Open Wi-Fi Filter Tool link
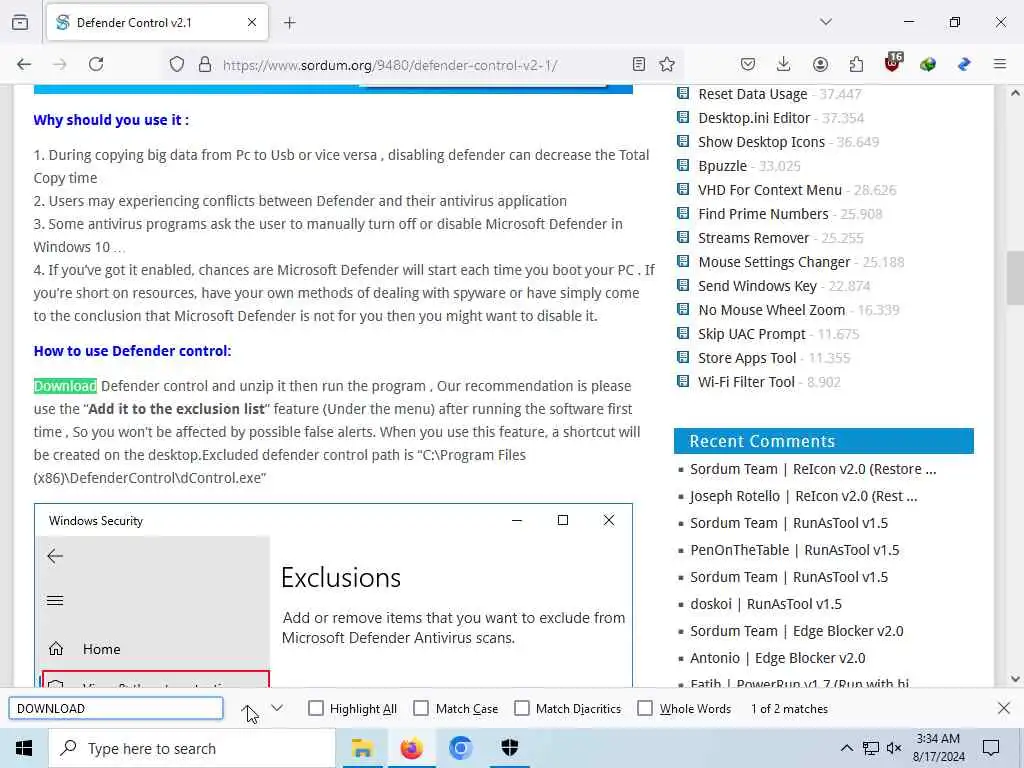 [x=746, y=382]
